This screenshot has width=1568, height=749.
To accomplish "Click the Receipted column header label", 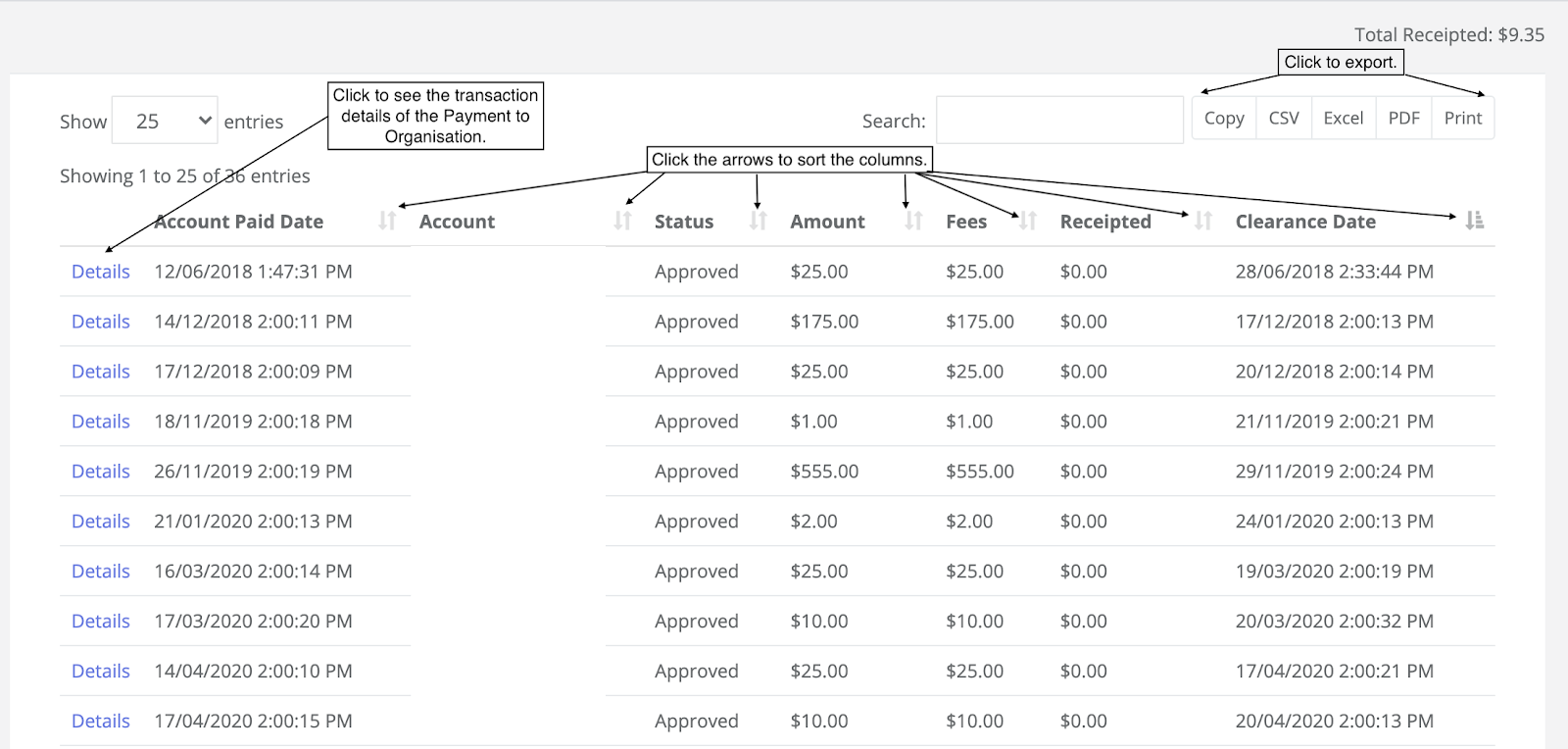I will (x=1105, y=222).
